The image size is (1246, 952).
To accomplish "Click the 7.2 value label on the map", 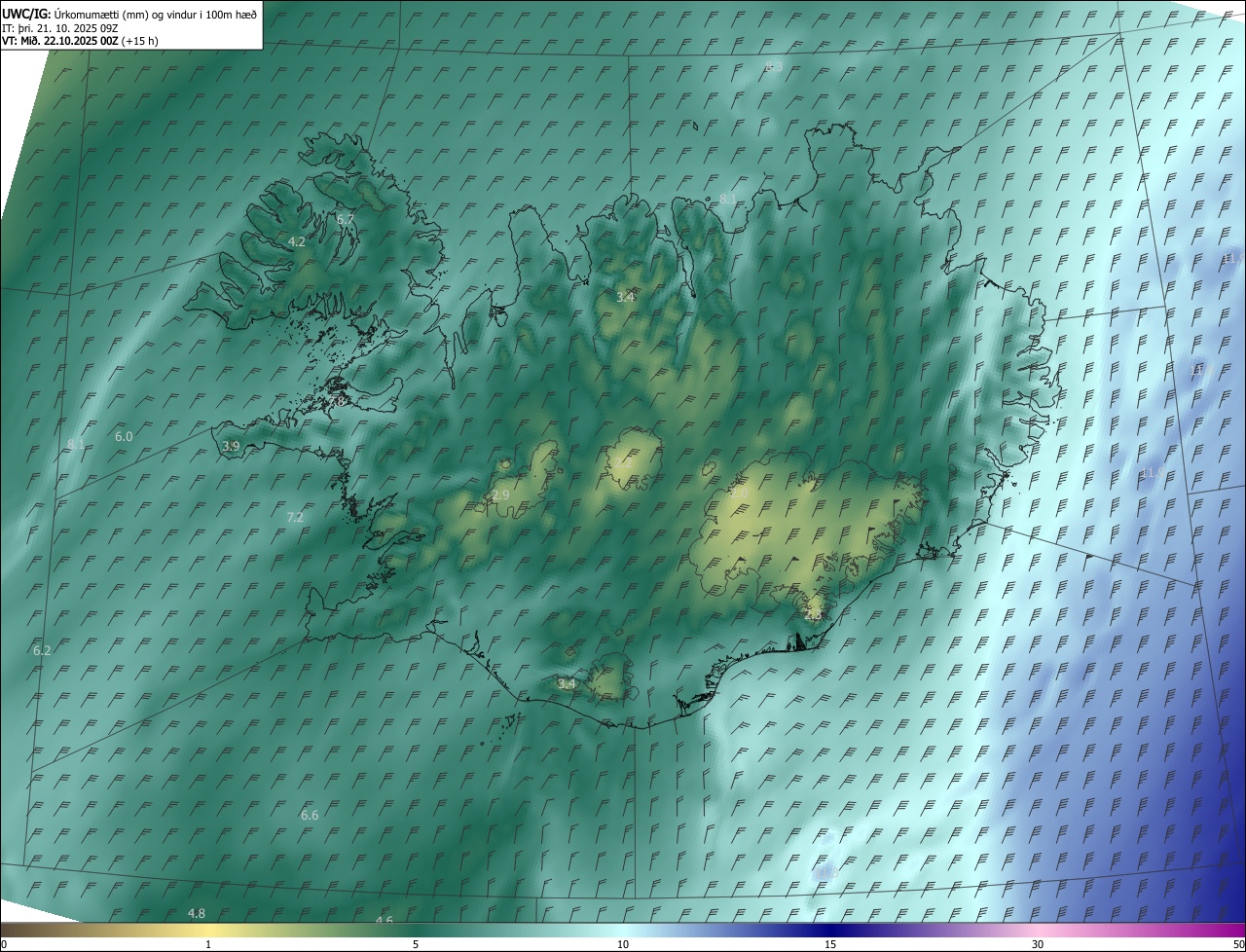I will coord(295,517).
